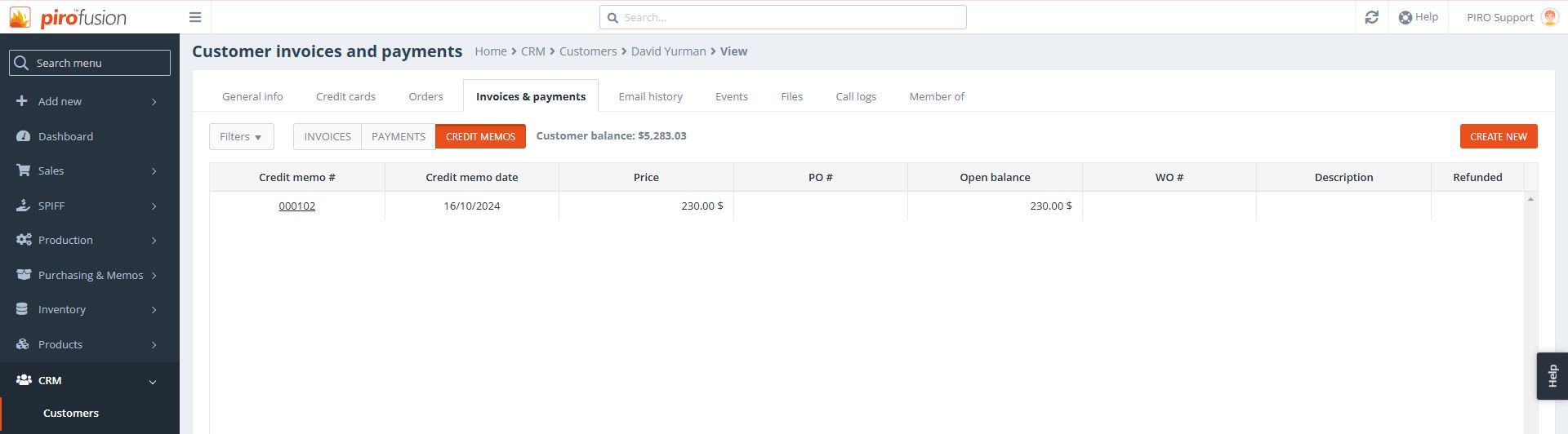This screenshot has height=434, width=1568.
Task: Click the hamburger menu icon to collapse the sidebar
Action: pyautogui.click(x=194, y=17)
